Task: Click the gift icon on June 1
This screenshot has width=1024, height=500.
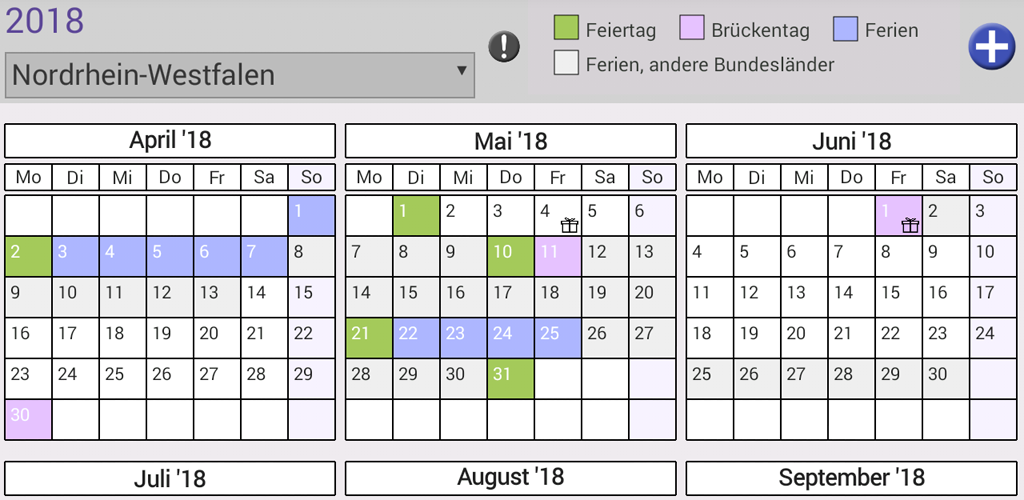Action: tap(910, 225)
